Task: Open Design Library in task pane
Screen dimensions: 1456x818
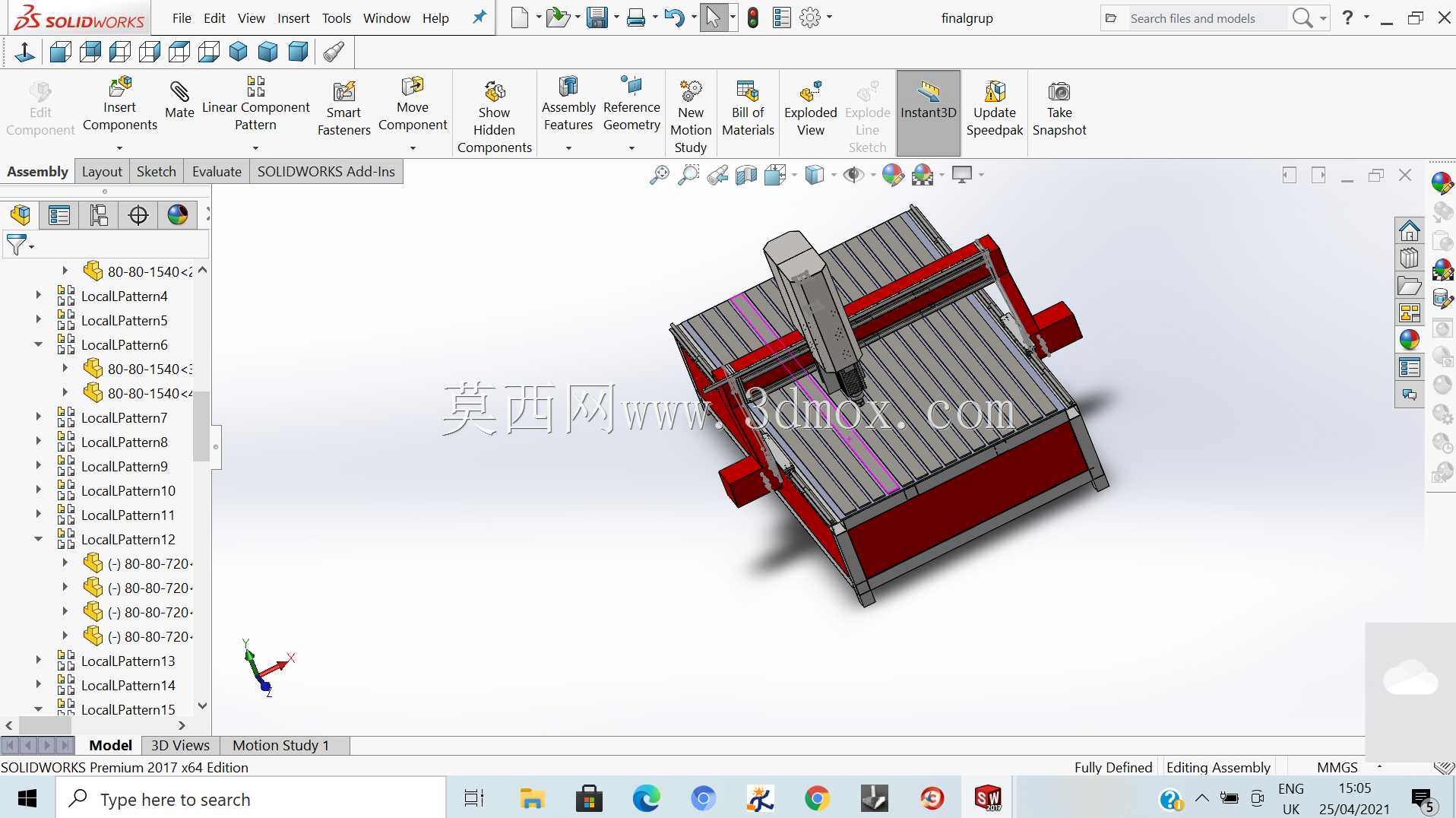Action: pos(1410,258)
